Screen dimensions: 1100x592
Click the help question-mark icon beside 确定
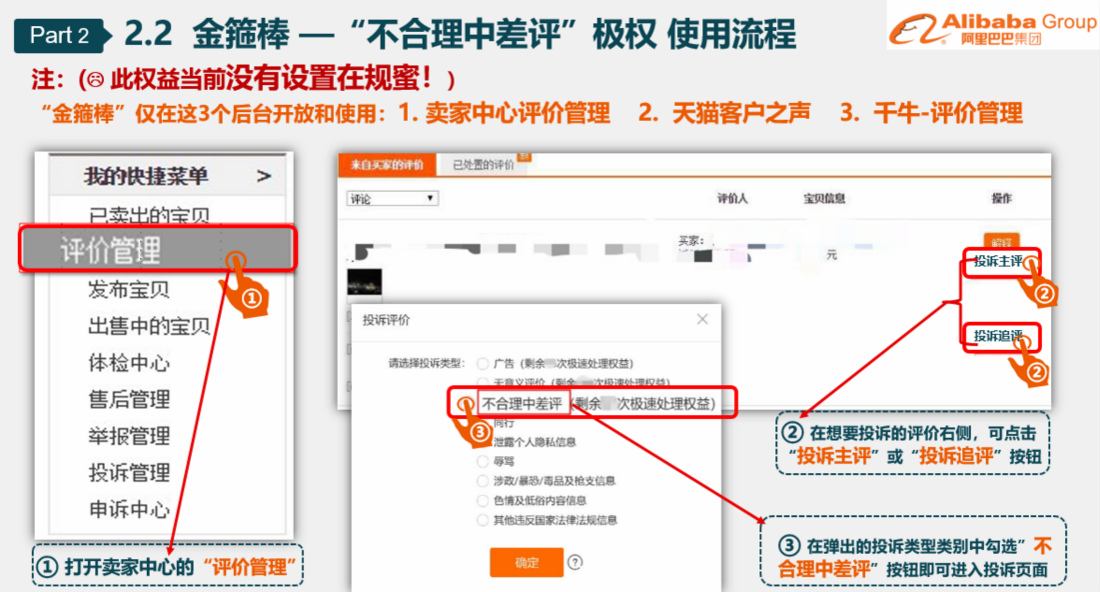pos(575,562)
